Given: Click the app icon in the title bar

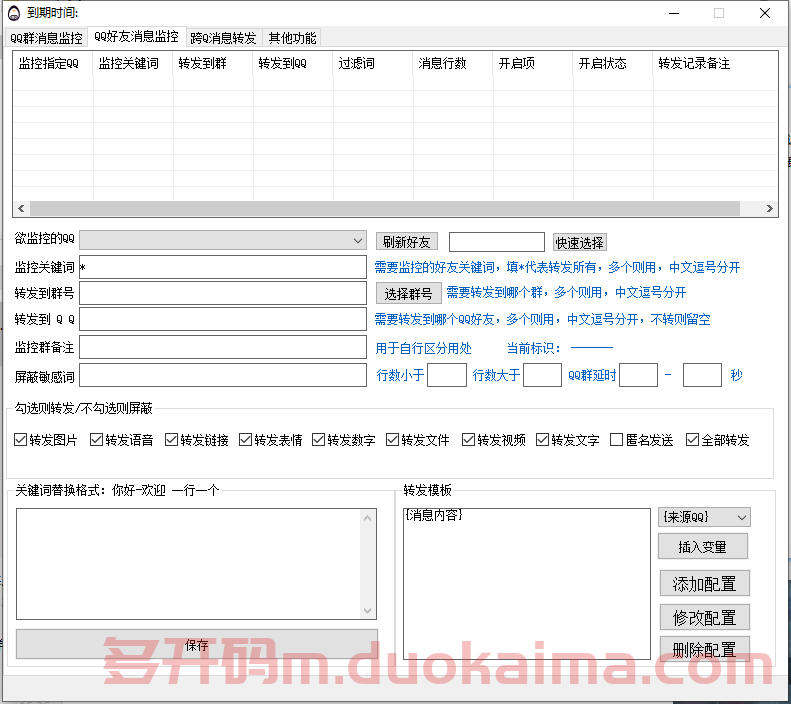Looking at the screenshot, I should [15, 13].
